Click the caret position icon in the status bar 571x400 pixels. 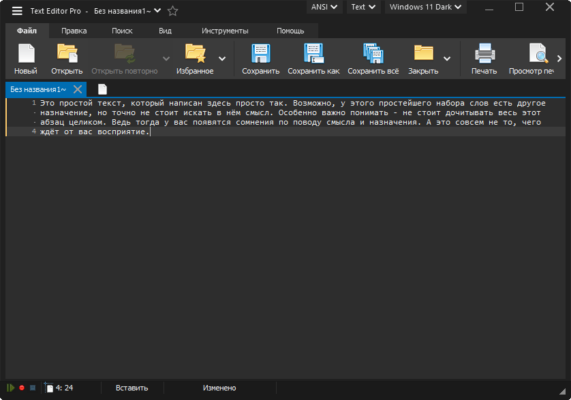(x=48, y=388)
